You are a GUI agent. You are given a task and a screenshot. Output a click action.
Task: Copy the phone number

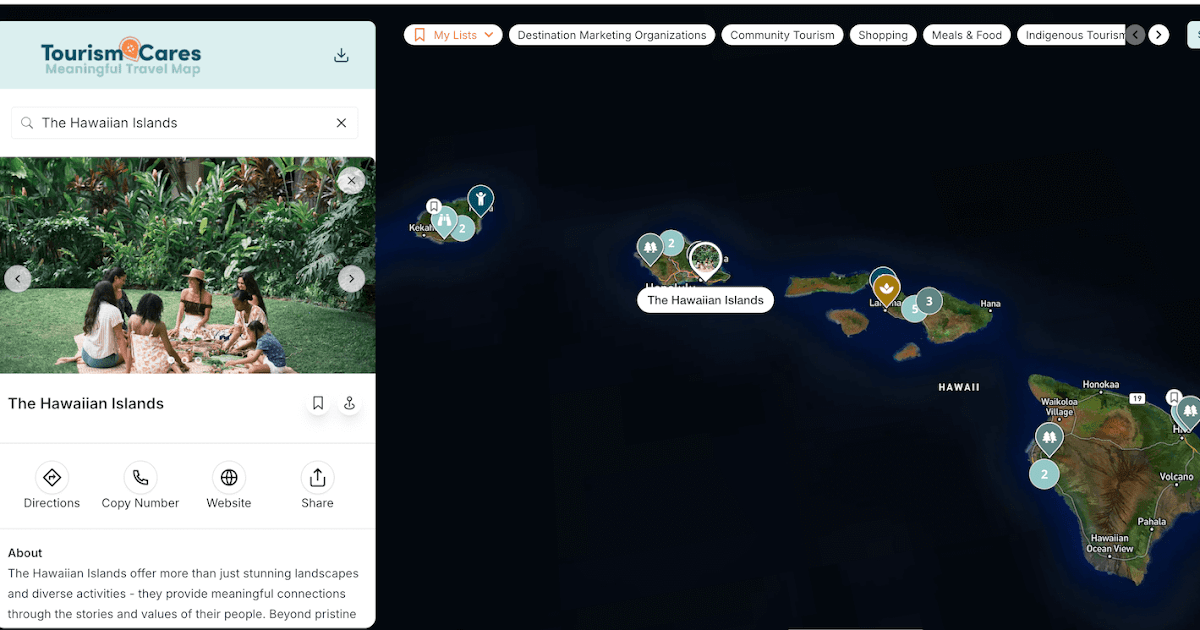[140, 486]
